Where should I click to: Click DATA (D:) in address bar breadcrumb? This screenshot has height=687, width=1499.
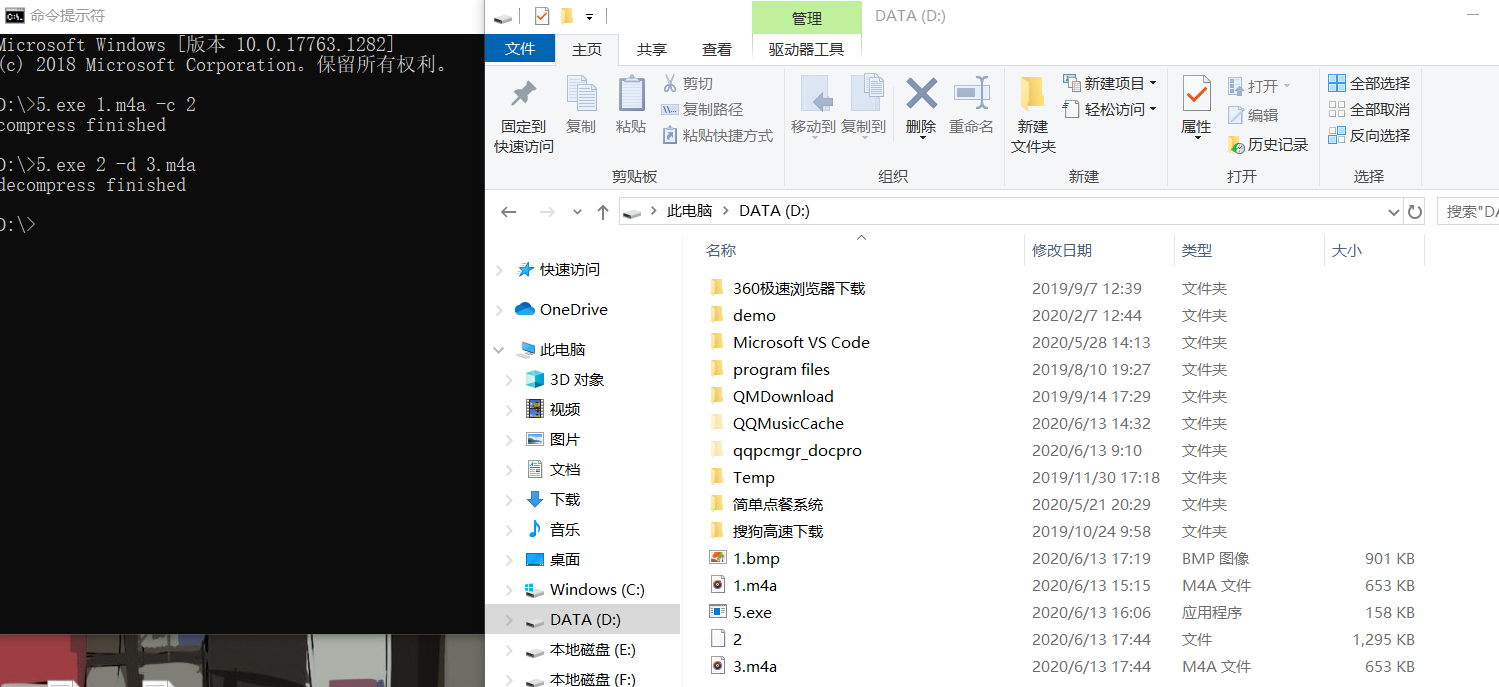tap(774, 211)
